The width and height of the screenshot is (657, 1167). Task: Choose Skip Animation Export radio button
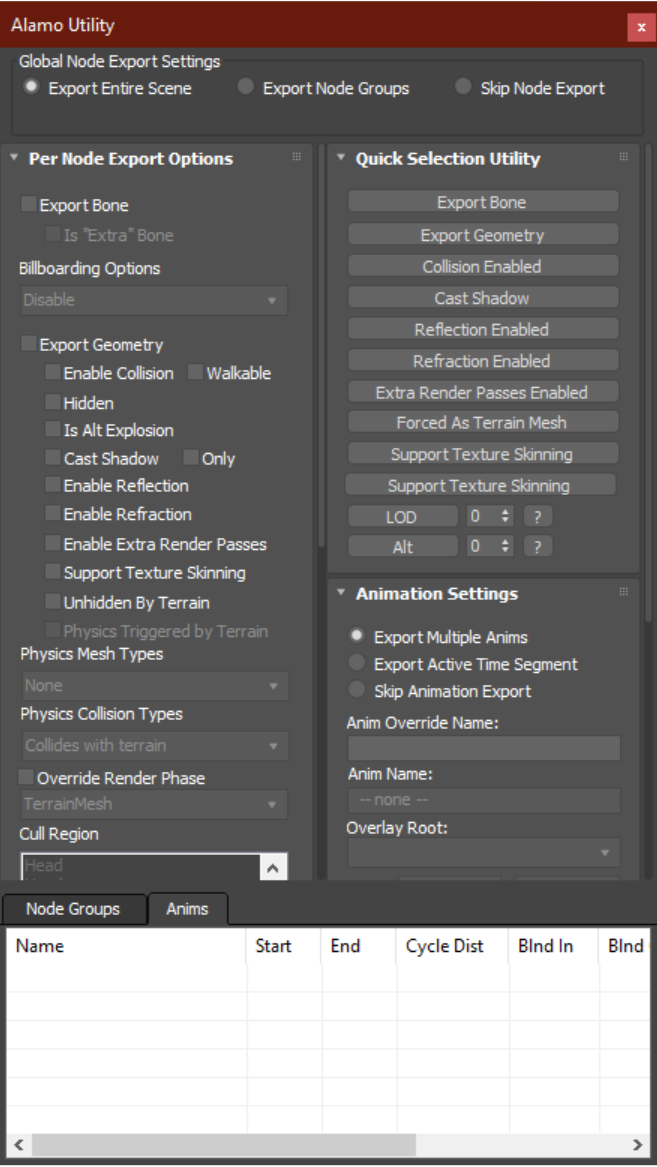click(x=357, y=690)
